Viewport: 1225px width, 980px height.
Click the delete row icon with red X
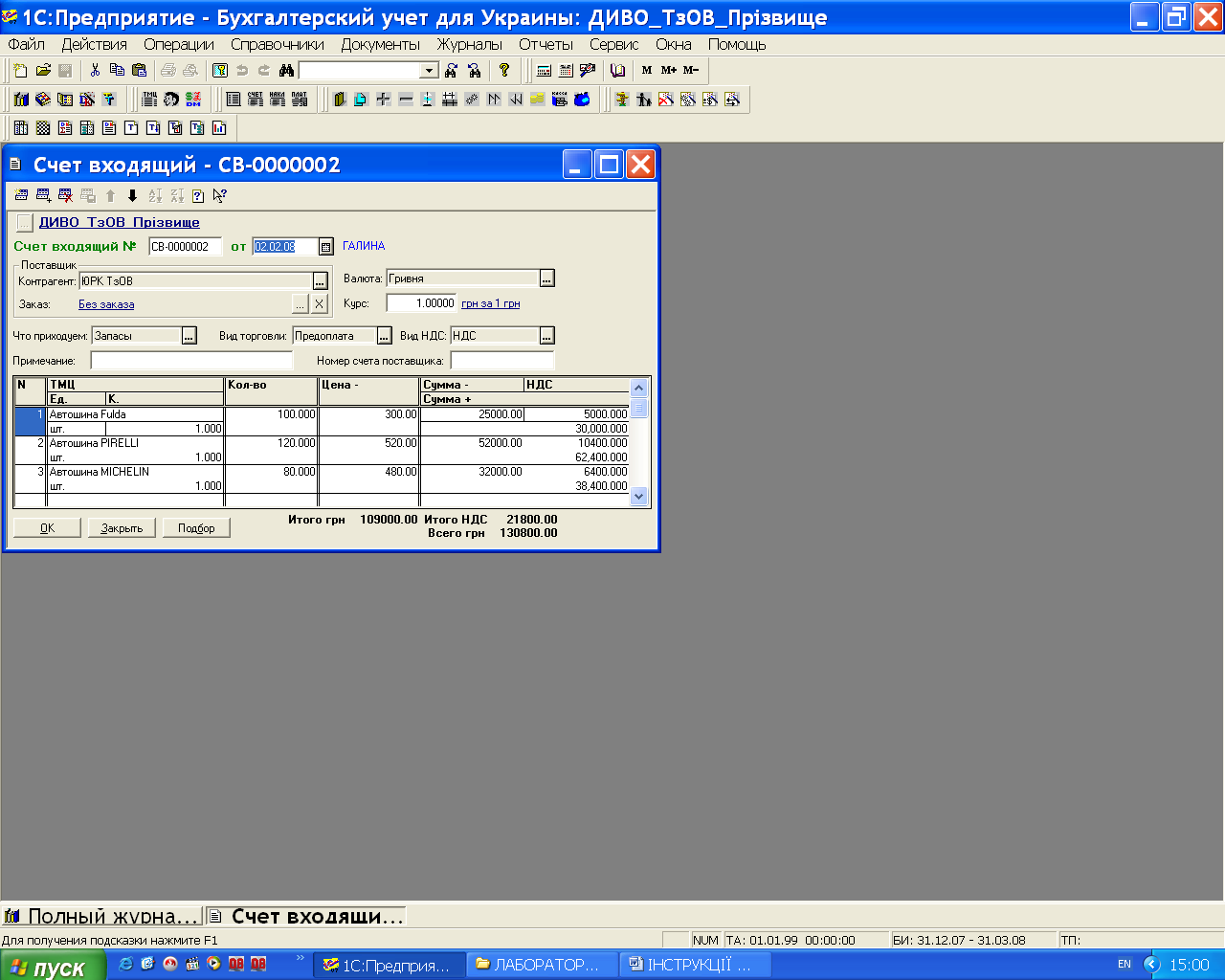click(x=65, y=195)
